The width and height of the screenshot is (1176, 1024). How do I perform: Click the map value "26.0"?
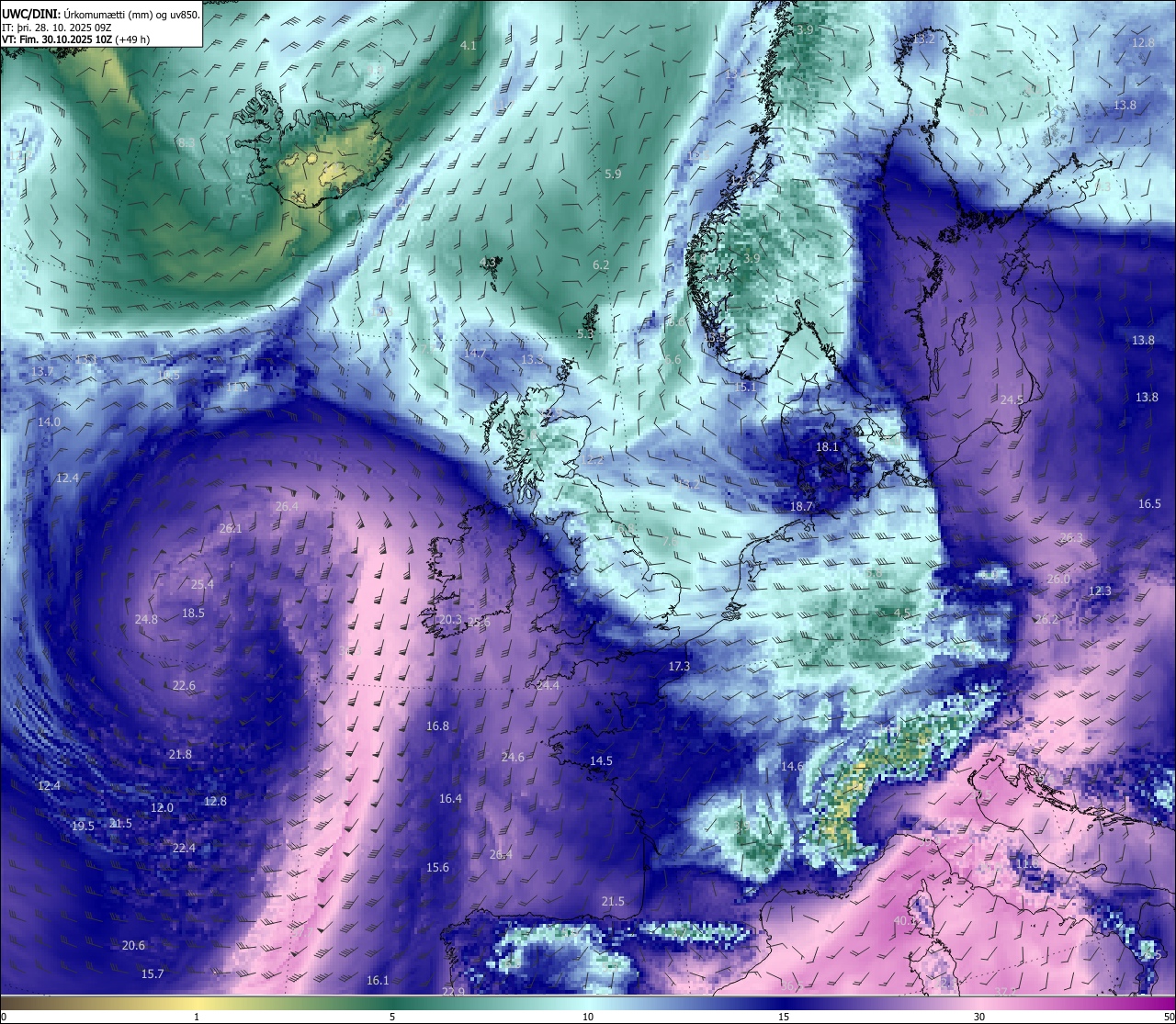[1058, 580]
